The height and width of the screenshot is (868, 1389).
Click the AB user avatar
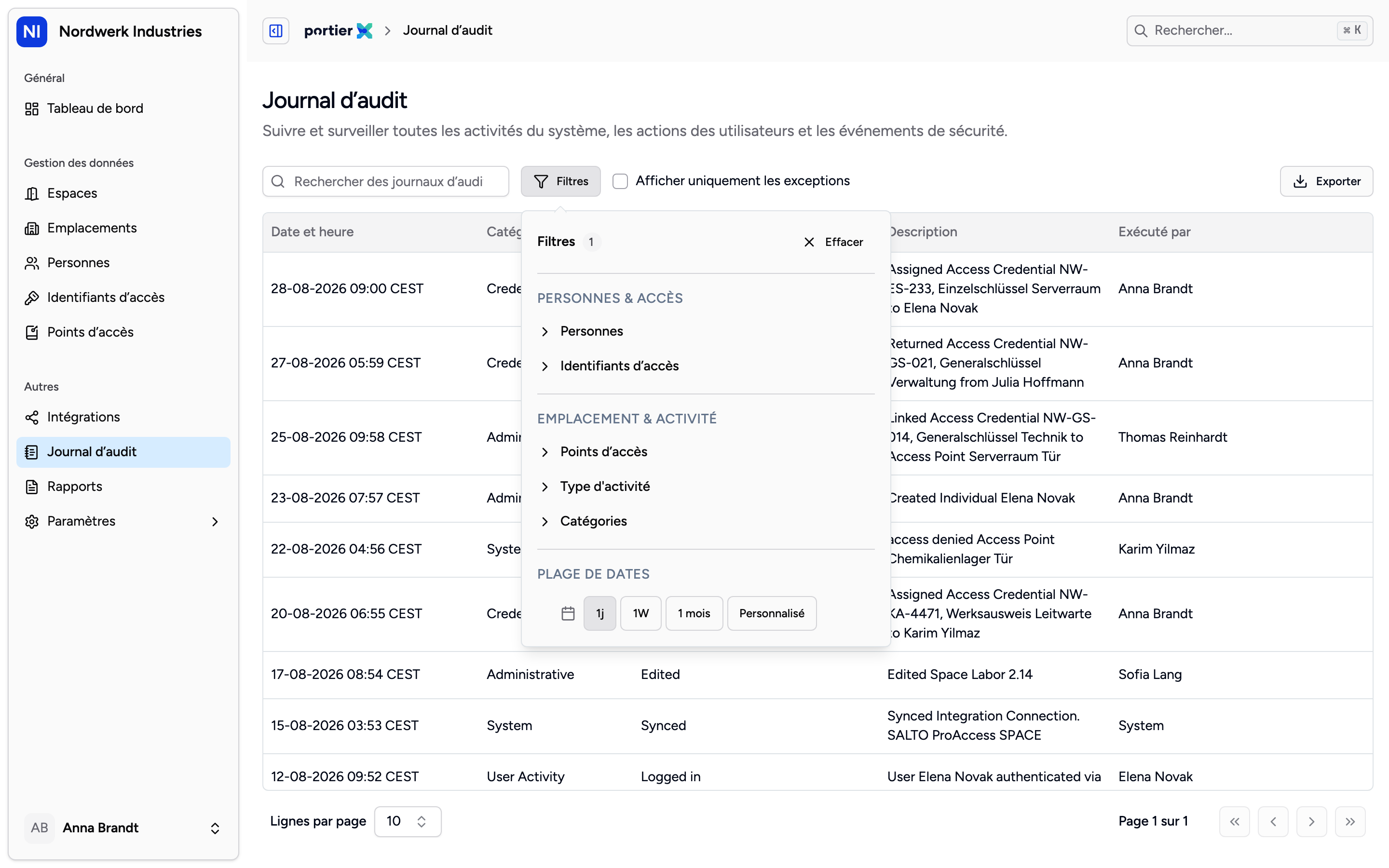[40, 828]
